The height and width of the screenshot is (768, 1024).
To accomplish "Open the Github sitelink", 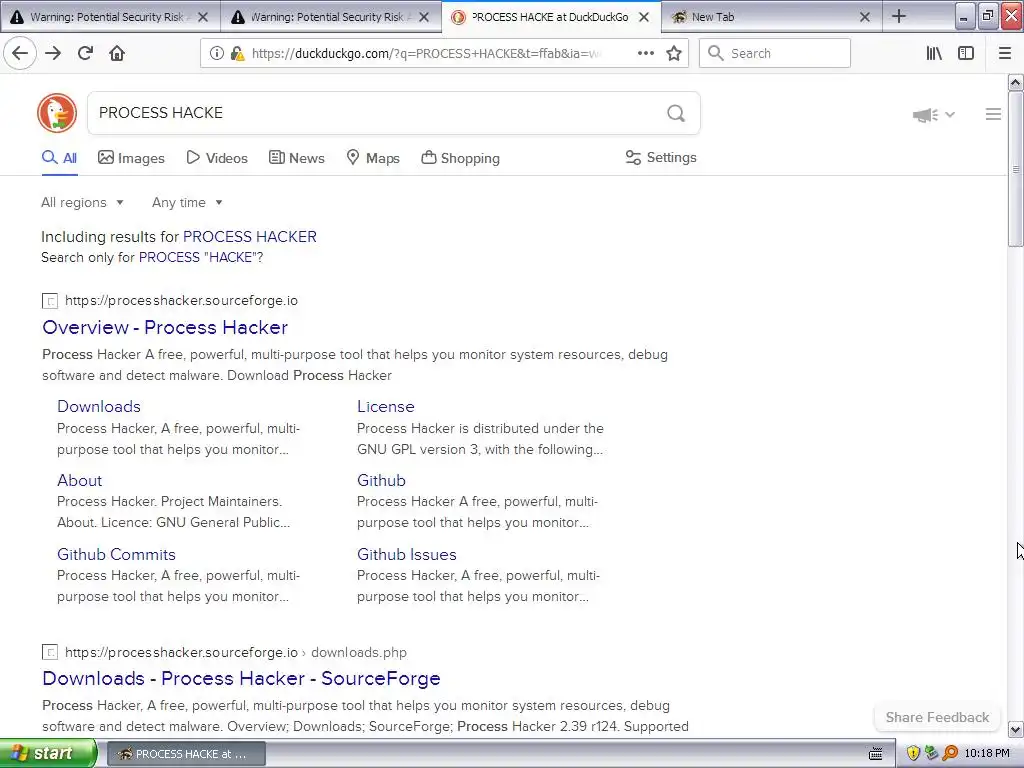I will [381, 480].
